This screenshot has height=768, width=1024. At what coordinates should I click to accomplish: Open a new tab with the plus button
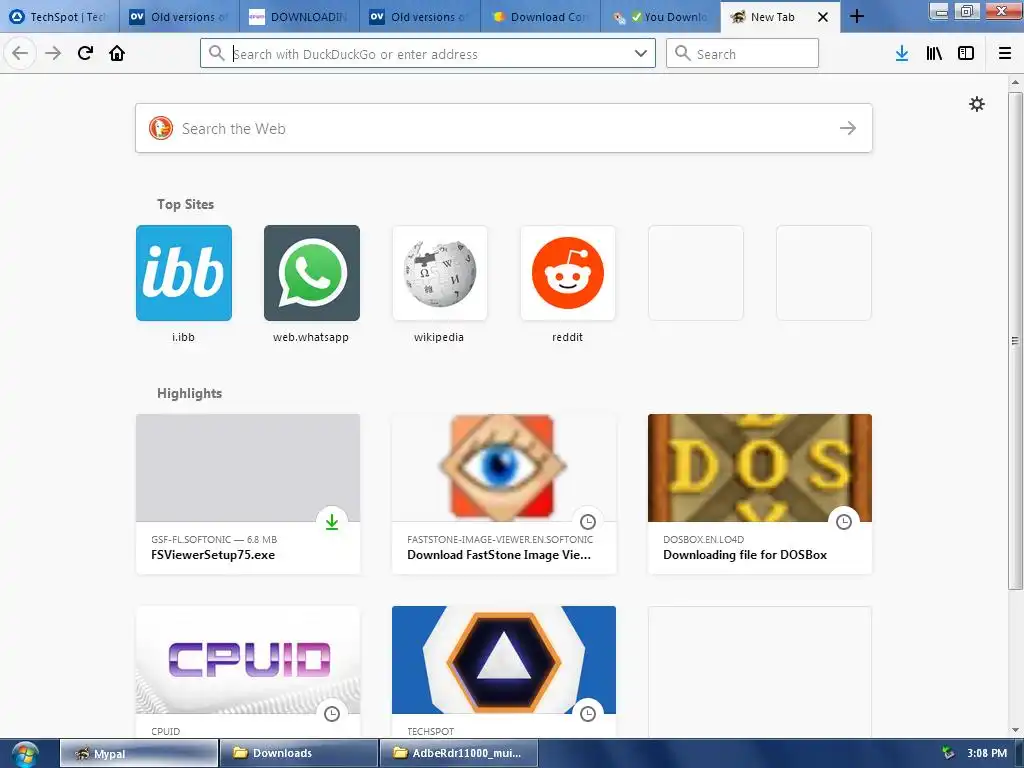click(x=857, y=16)
